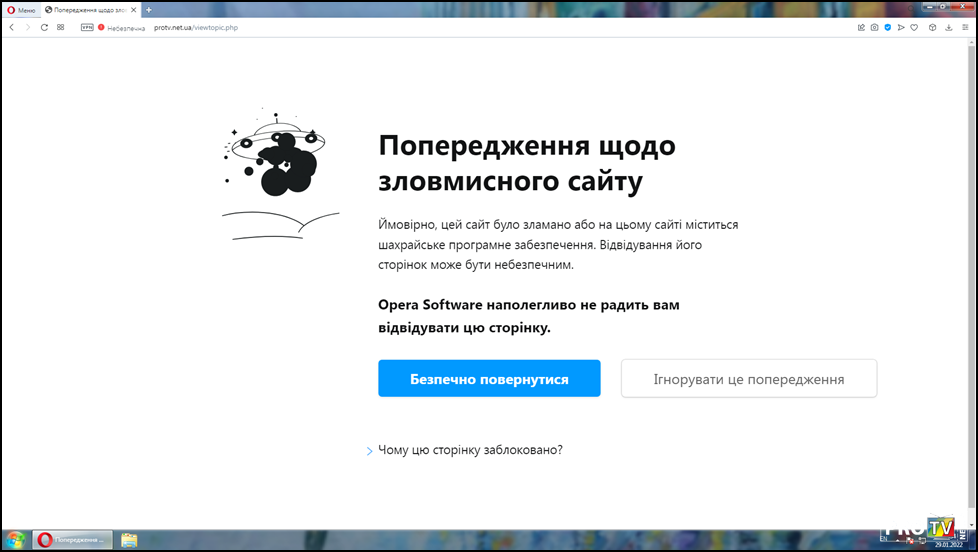
Task: Click Ігнорувати це попередження button
Action: tap(748, 379)
